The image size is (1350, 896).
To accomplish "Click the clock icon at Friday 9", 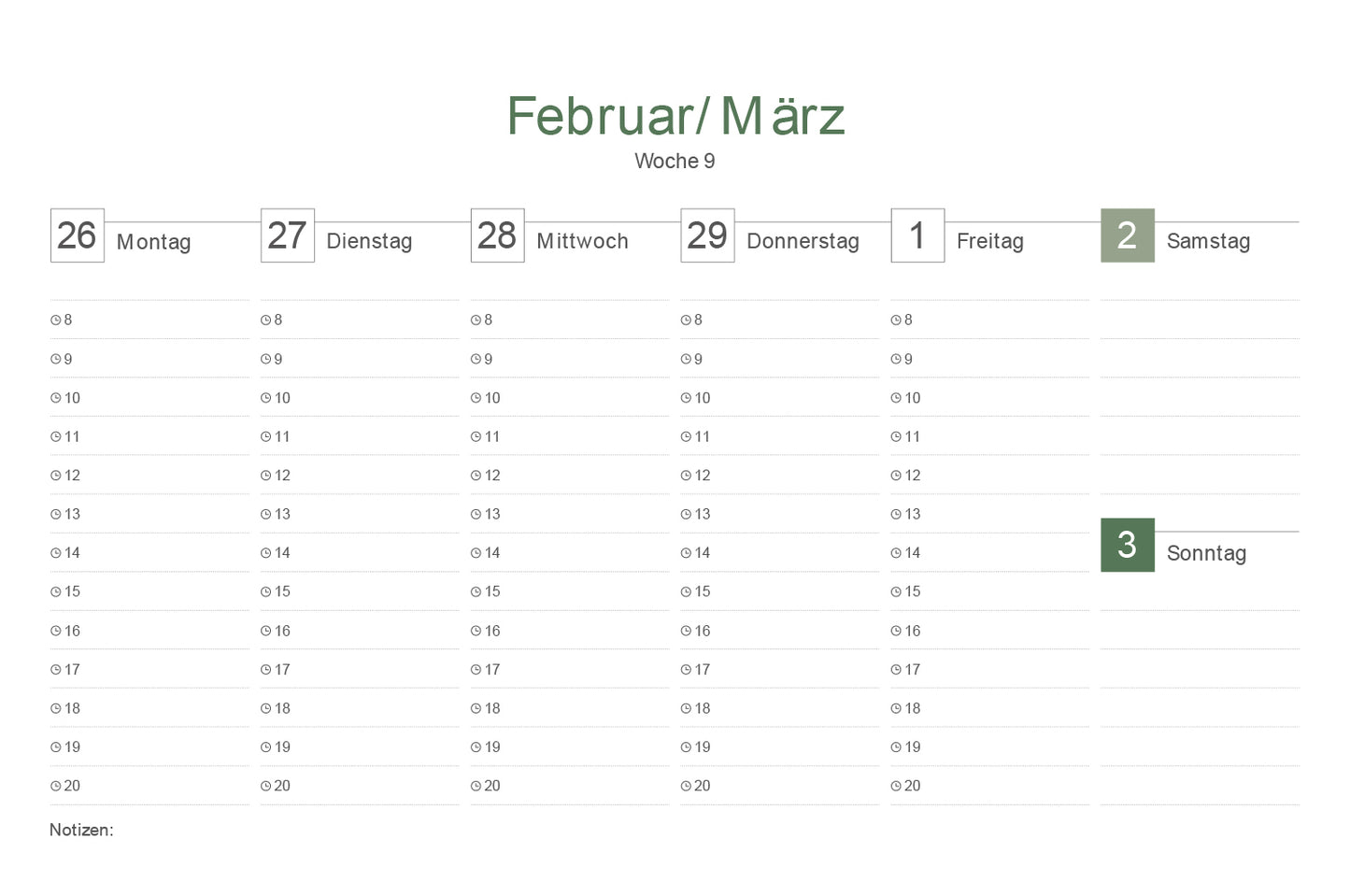I will tap(896, 359).
